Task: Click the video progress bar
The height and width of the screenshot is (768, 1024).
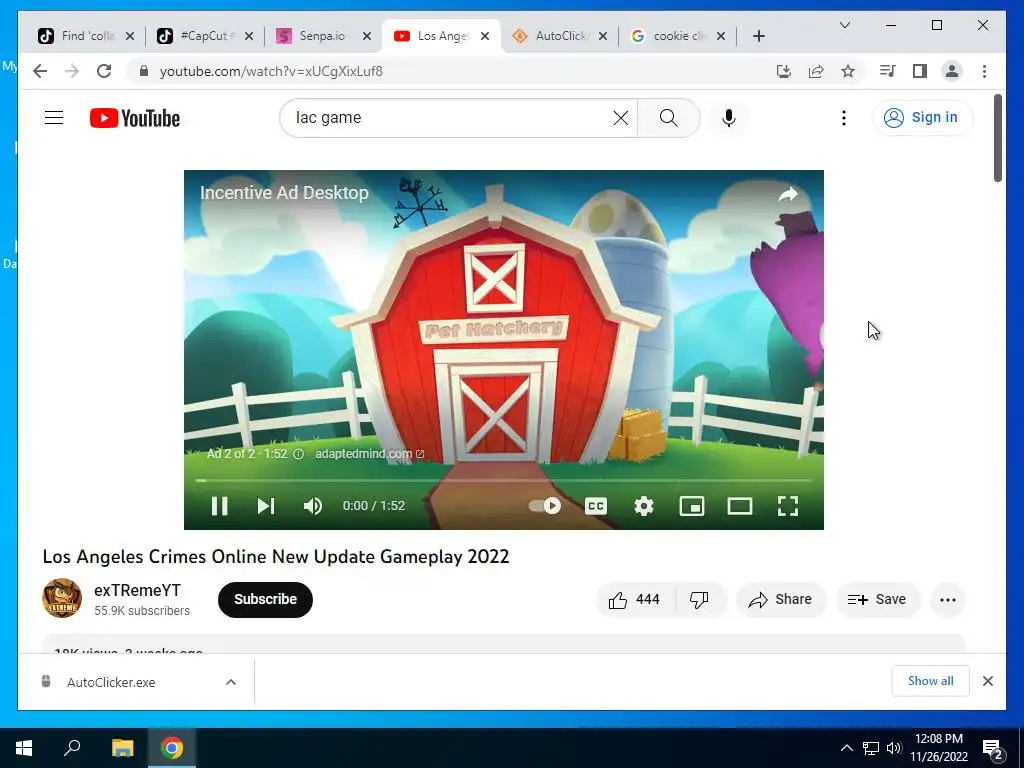Action: pos(504,481)
